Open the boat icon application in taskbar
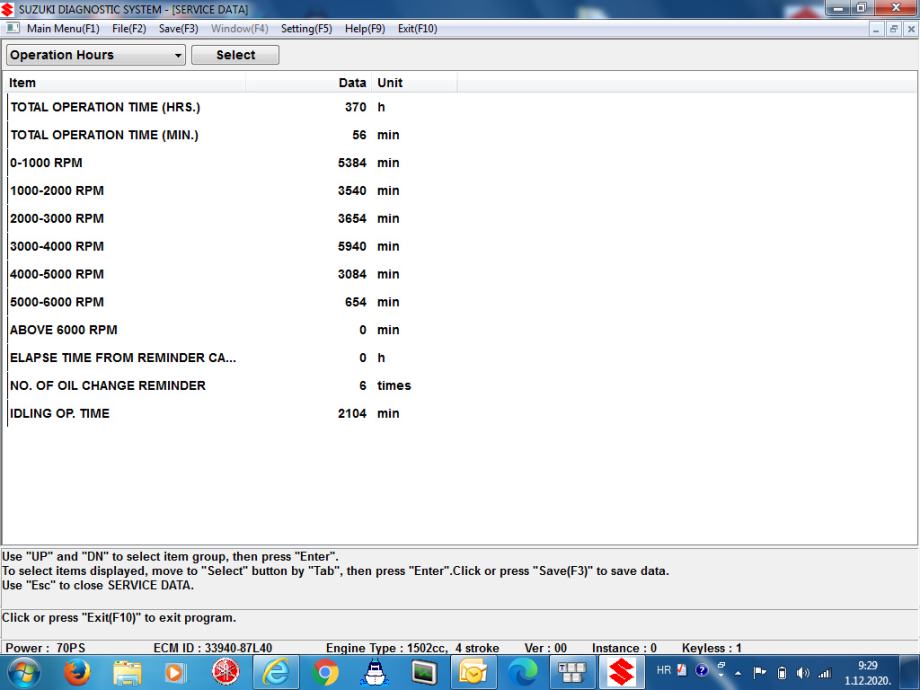920x690 pixels. [375, 672]
